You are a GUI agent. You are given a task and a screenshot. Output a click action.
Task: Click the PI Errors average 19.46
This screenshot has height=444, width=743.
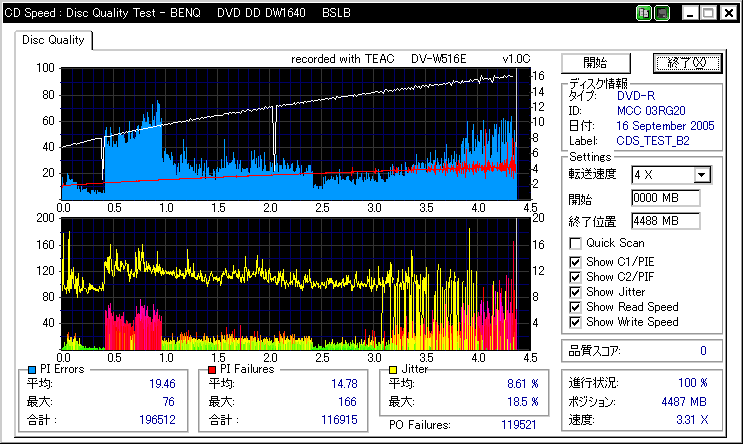(162, 384)
